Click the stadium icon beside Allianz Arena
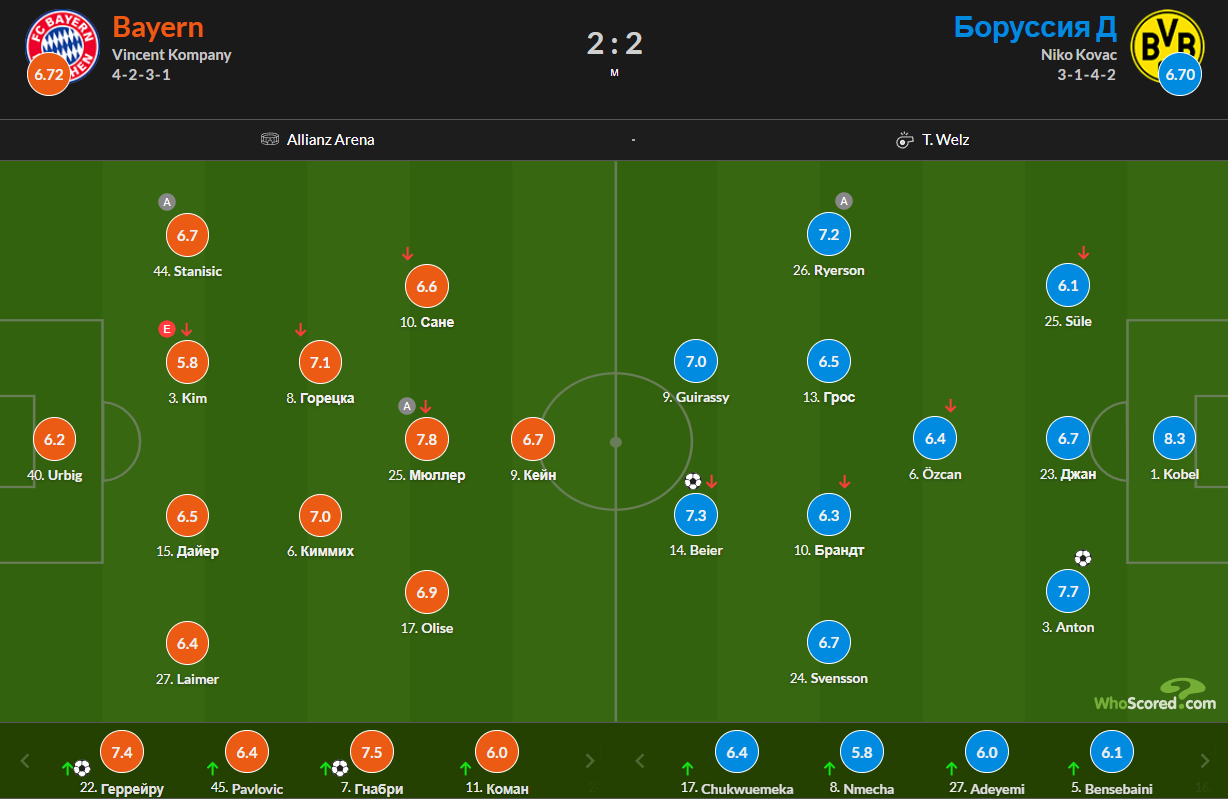1228x799 pixels. pos(270,140)
